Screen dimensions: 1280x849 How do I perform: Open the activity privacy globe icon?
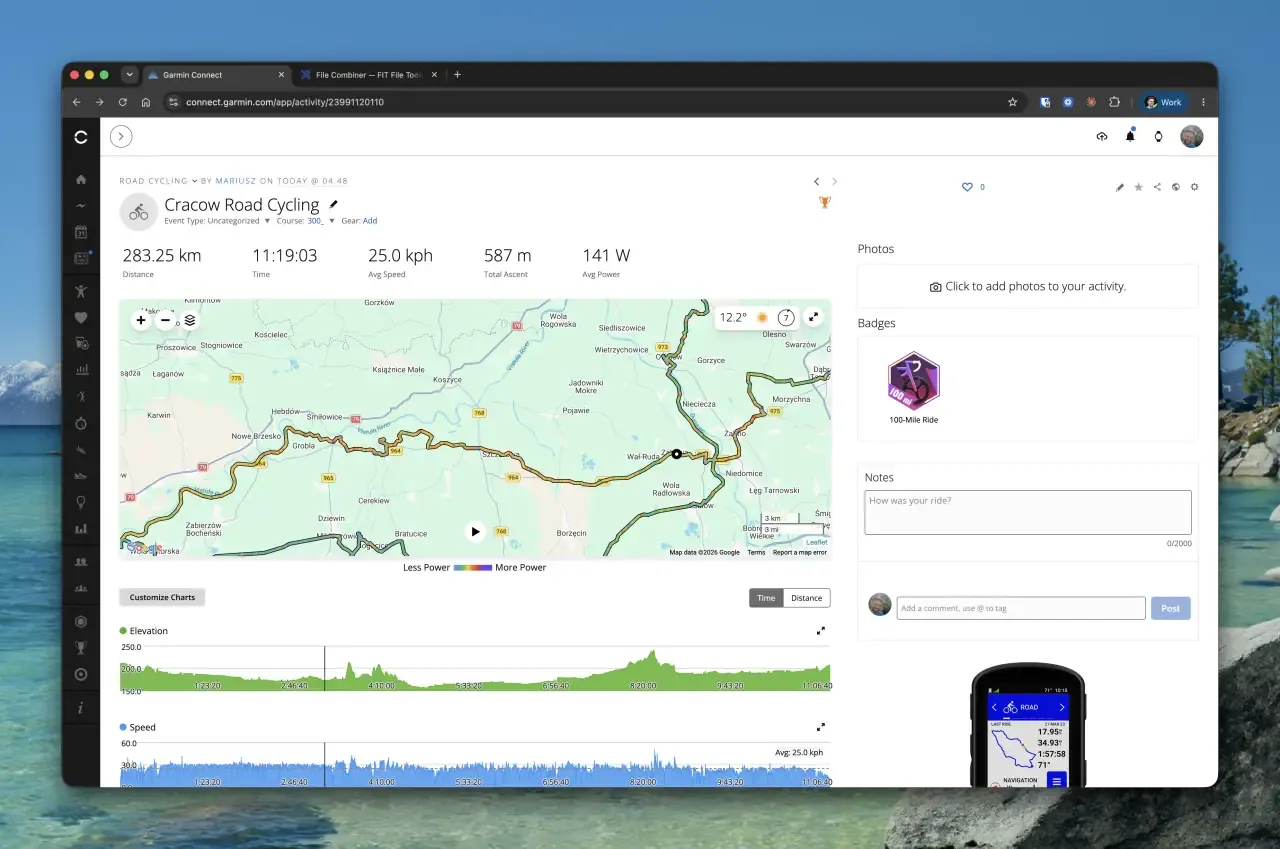click(x=1176, y=187)
